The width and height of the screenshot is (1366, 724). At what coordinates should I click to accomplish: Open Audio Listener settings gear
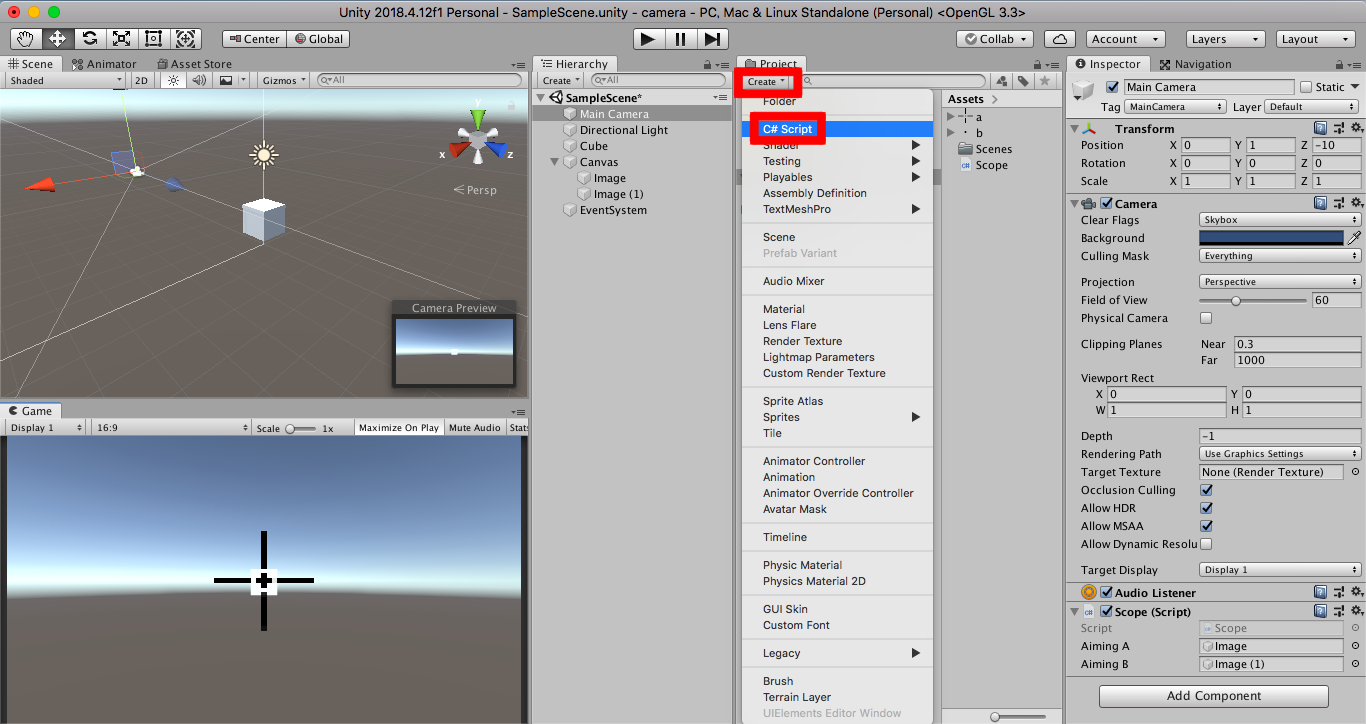(x=1356, y=592)
